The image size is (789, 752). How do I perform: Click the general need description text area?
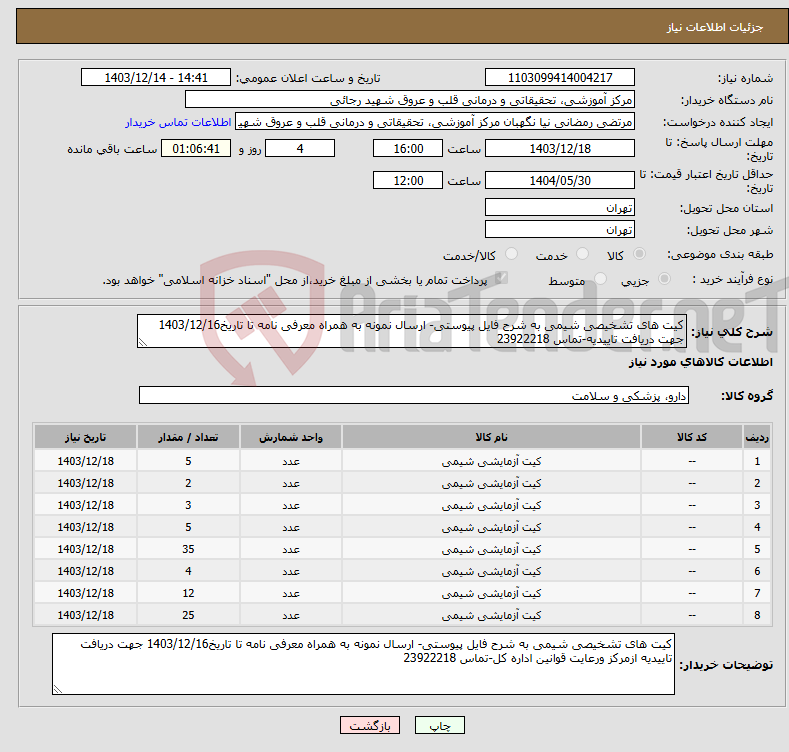412,331
